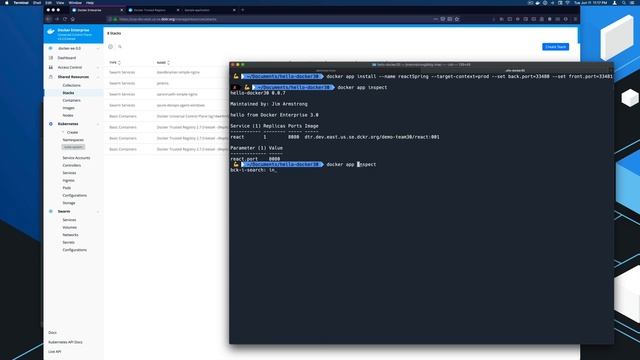
Task: Open Nodes in the sidebar
Action: click(68, 116)
